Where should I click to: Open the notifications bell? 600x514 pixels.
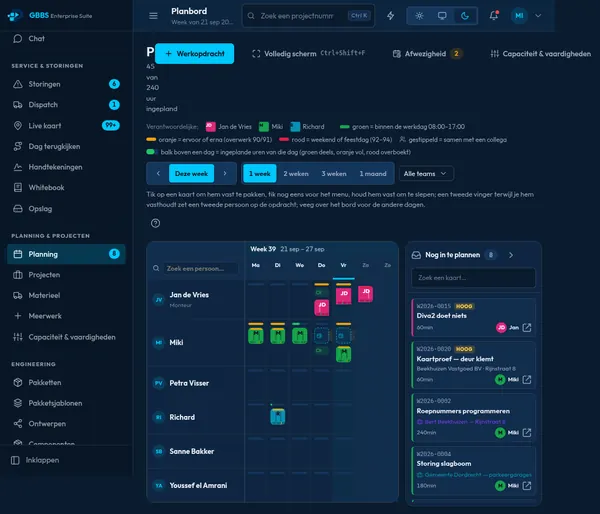coord(494,16)
